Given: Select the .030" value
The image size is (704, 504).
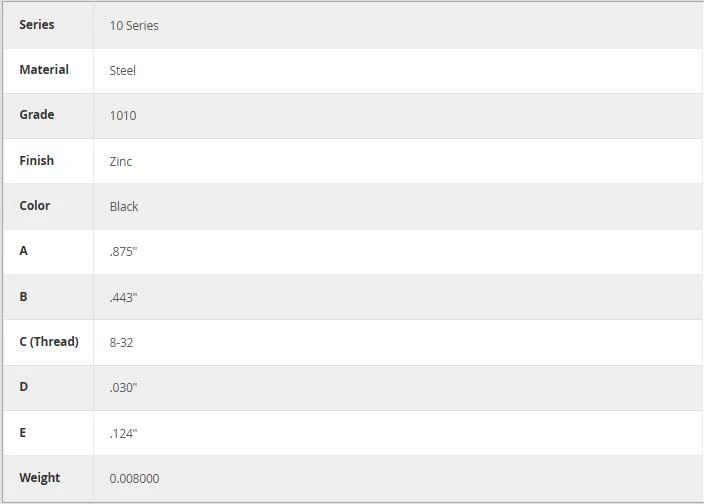Looking at the screenshot, I should (x=123, y=387).
